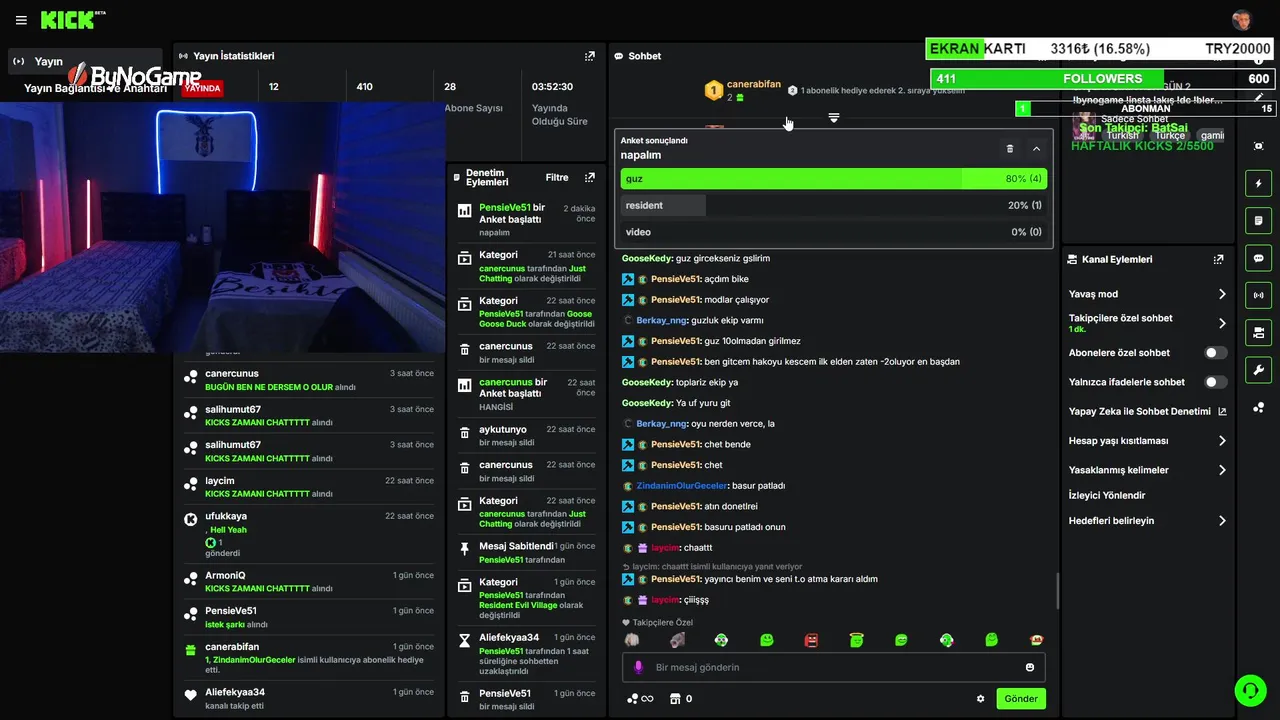
Task: Pop out the Denetim Eylemleri panel
Action: click(590, 177)
